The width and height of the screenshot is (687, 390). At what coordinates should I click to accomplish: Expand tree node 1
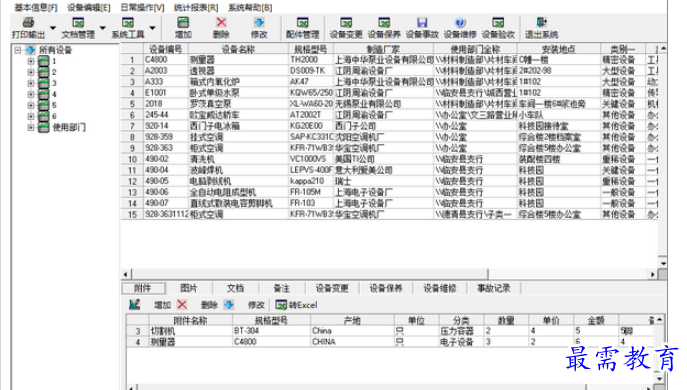[31, 61]
